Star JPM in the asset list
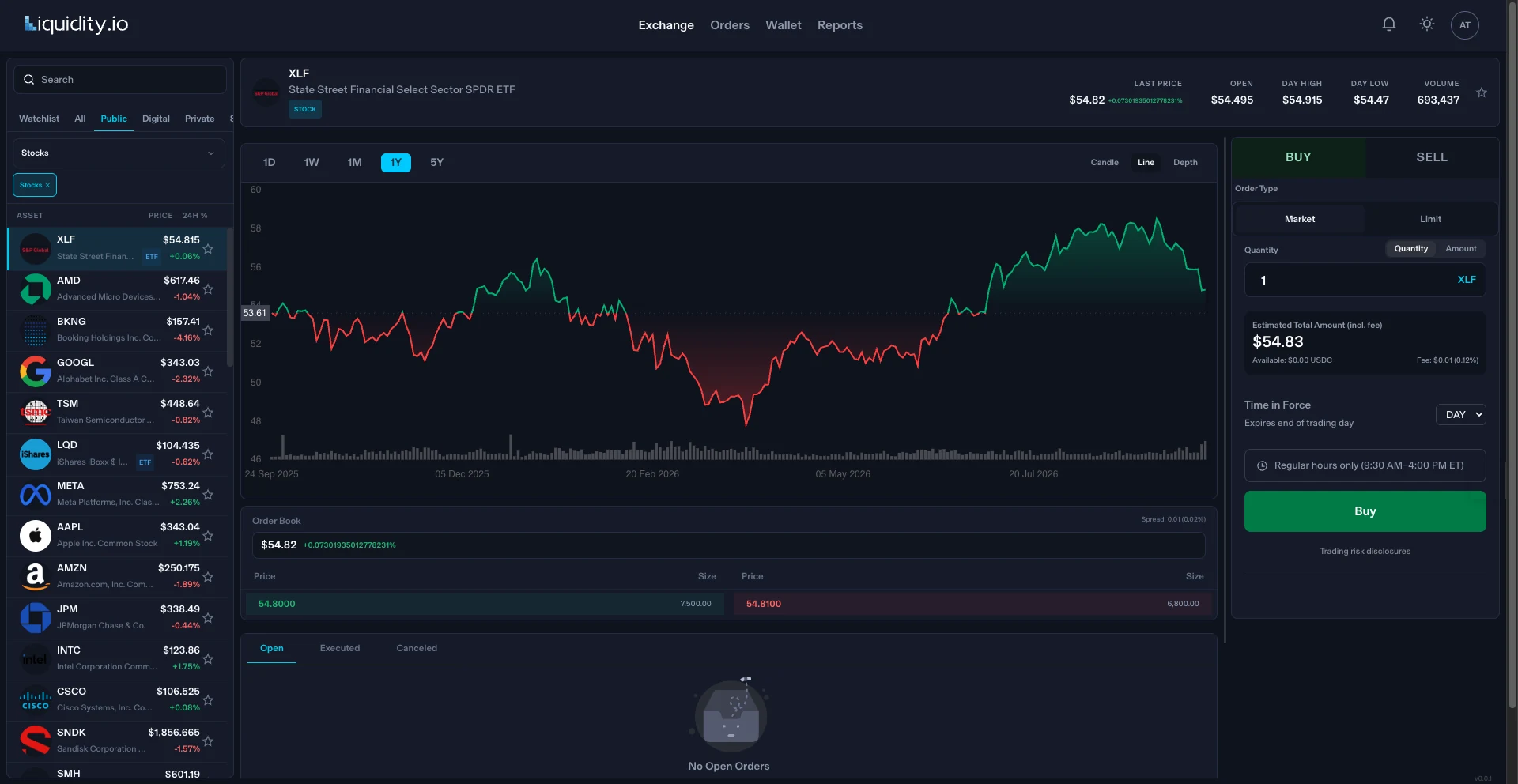Screen dimensions: 1518x784 (x=208, y=618)
